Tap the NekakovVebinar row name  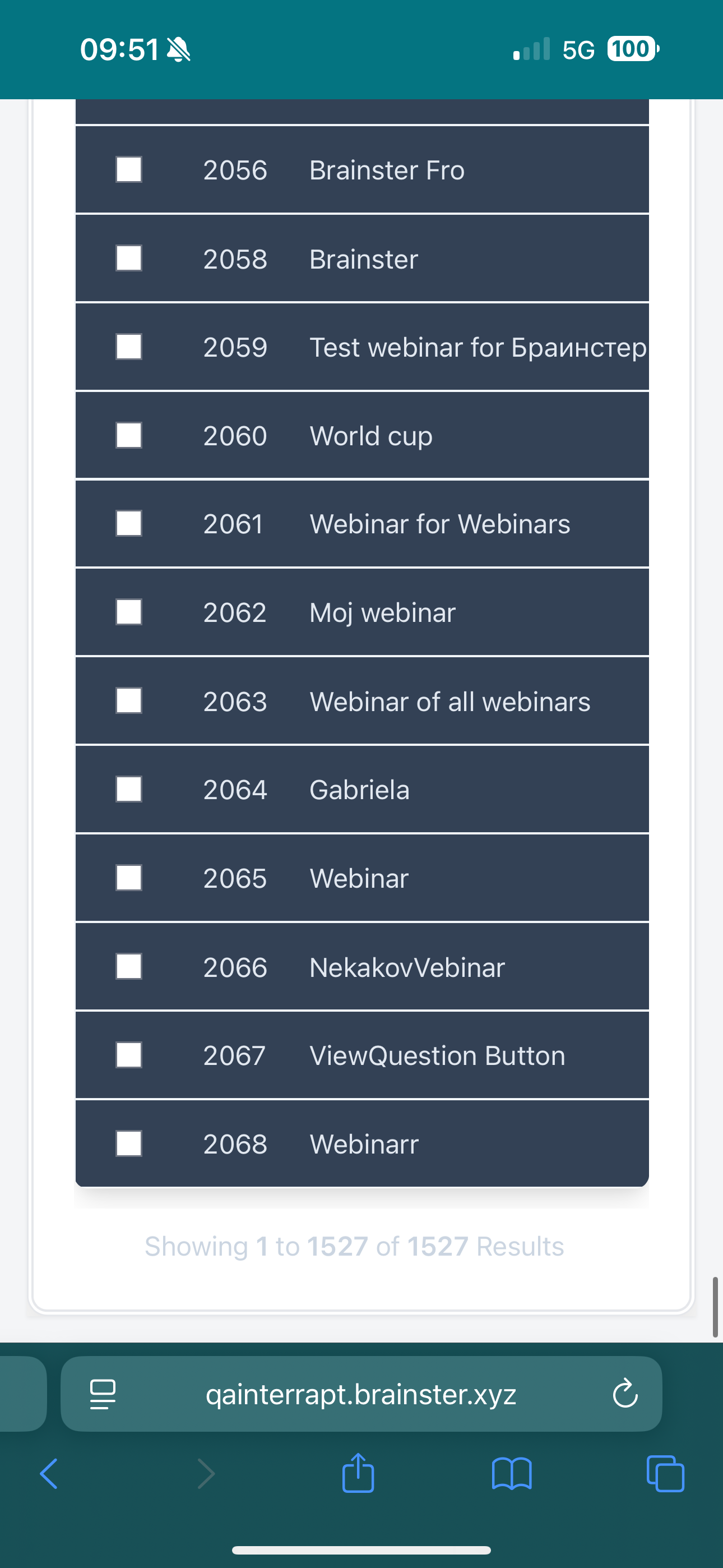tap(407, 967)
